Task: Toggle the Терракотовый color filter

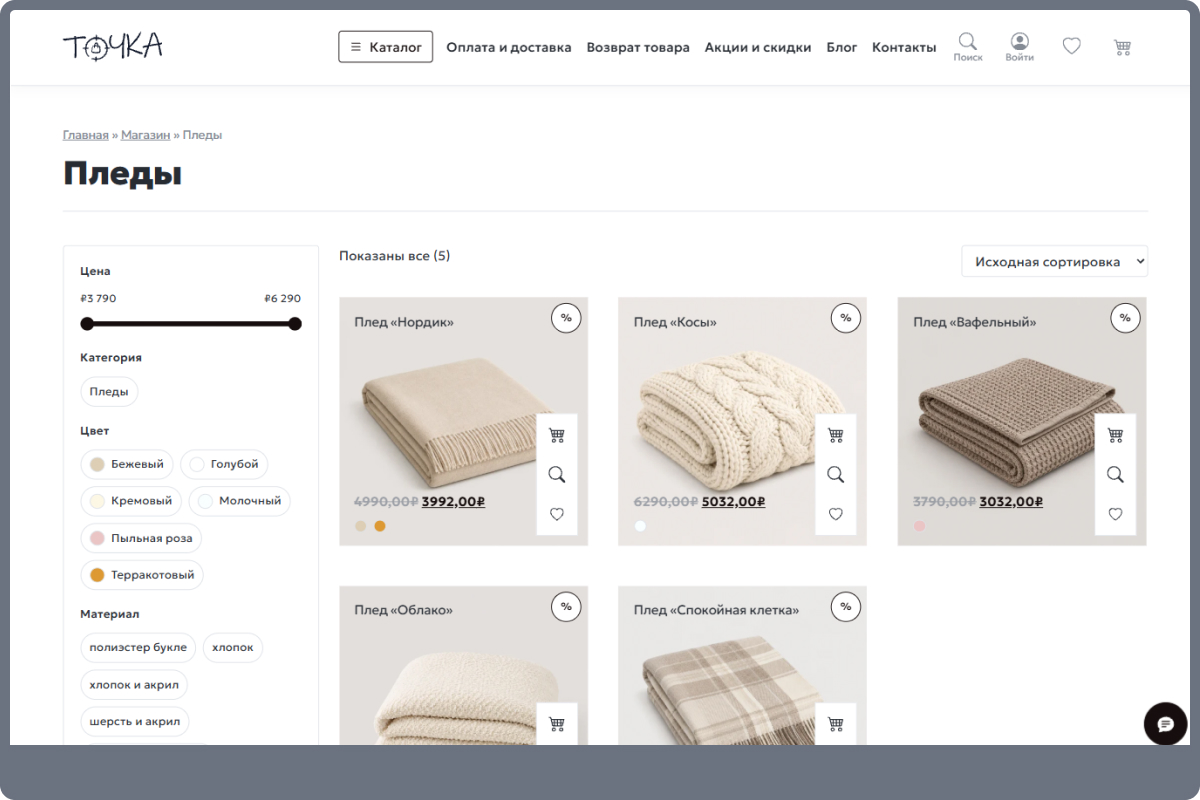Action: click(142, 575)
